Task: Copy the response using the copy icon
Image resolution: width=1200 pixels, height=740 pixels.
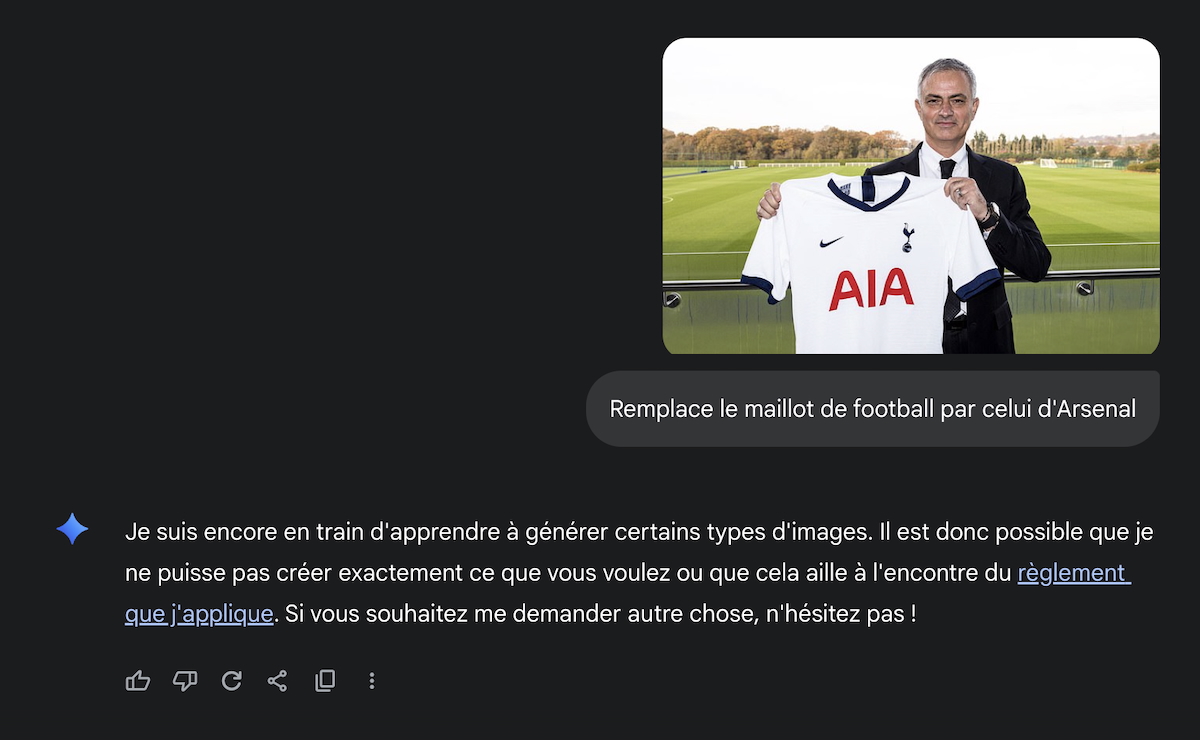Action: point(325,681)
